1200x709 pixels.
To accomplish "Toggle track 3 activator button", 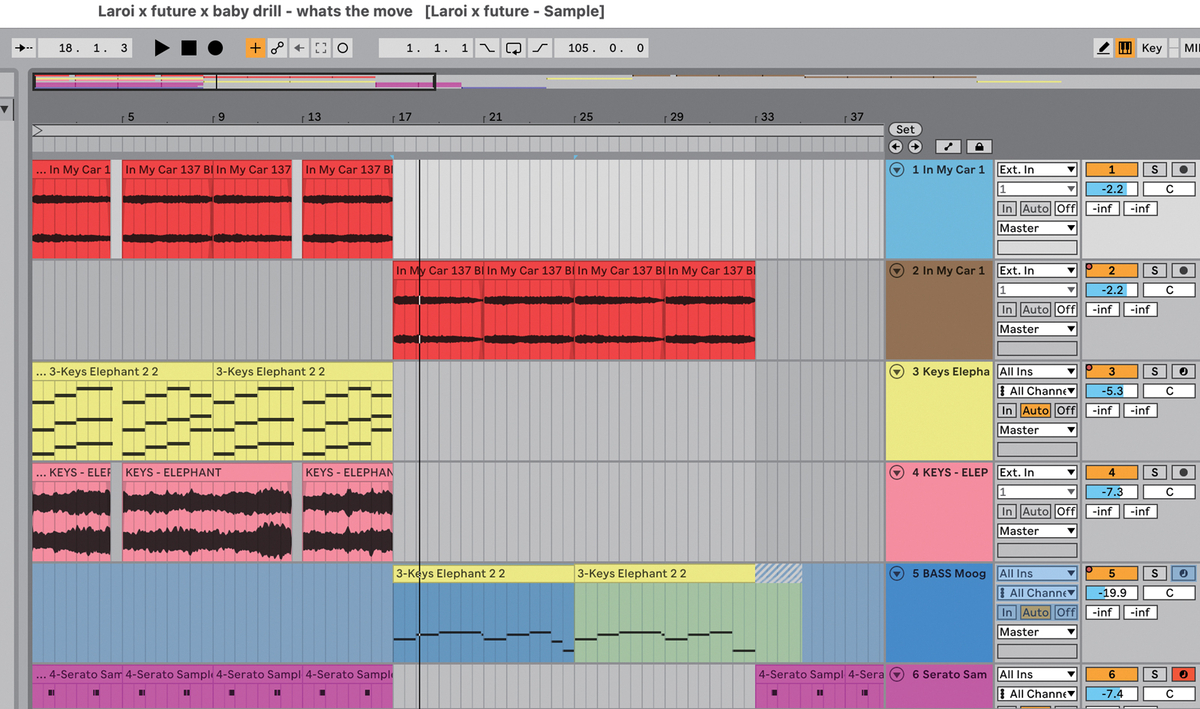I will (x=1111, y=372).
